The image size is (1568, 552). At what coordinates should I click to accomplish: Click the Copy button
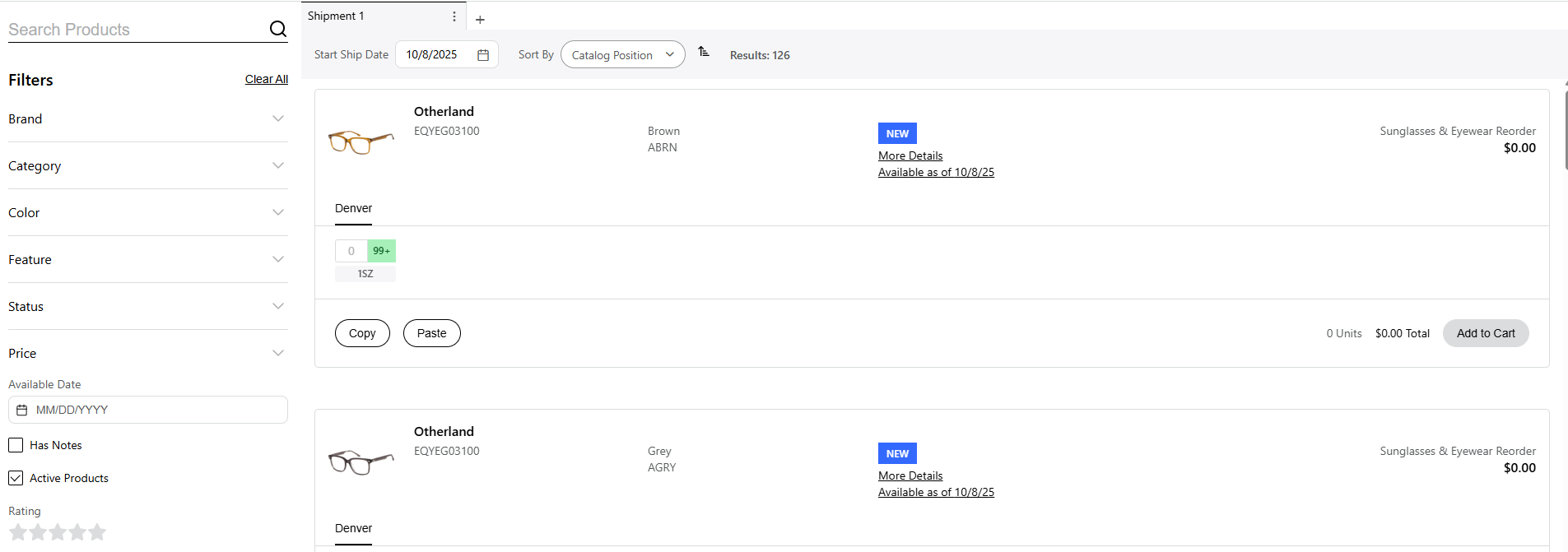(x=362, y=333)
